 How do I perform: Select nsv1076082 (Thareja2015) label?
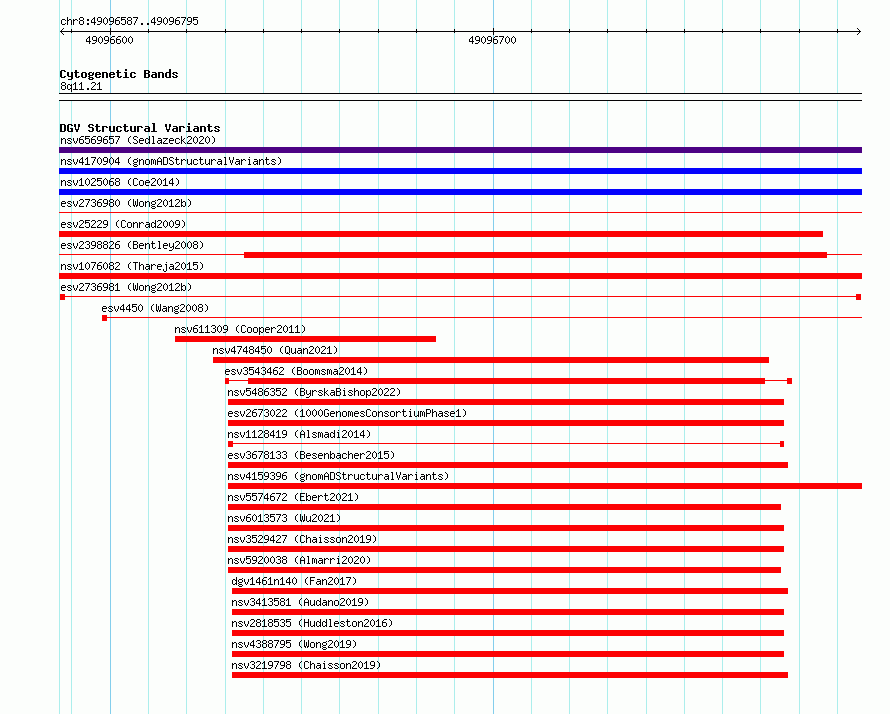[132, 266]
